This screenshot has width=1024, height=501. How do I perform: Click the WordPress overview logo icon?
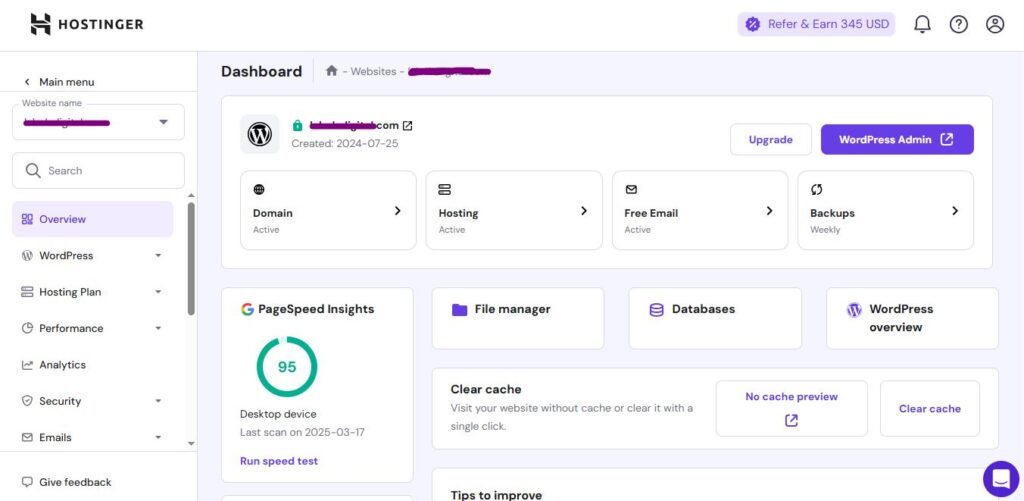coord(854,310)
